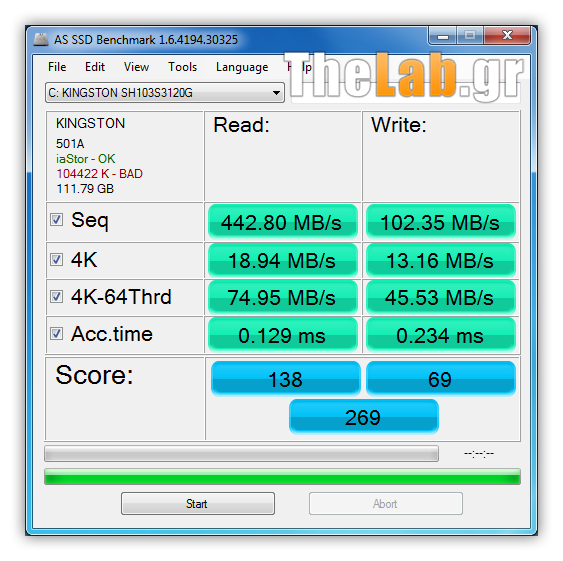The height and width of the screenshot is (561, 563).
Task: Click the read score 138
Action: (x=286, y=379)
